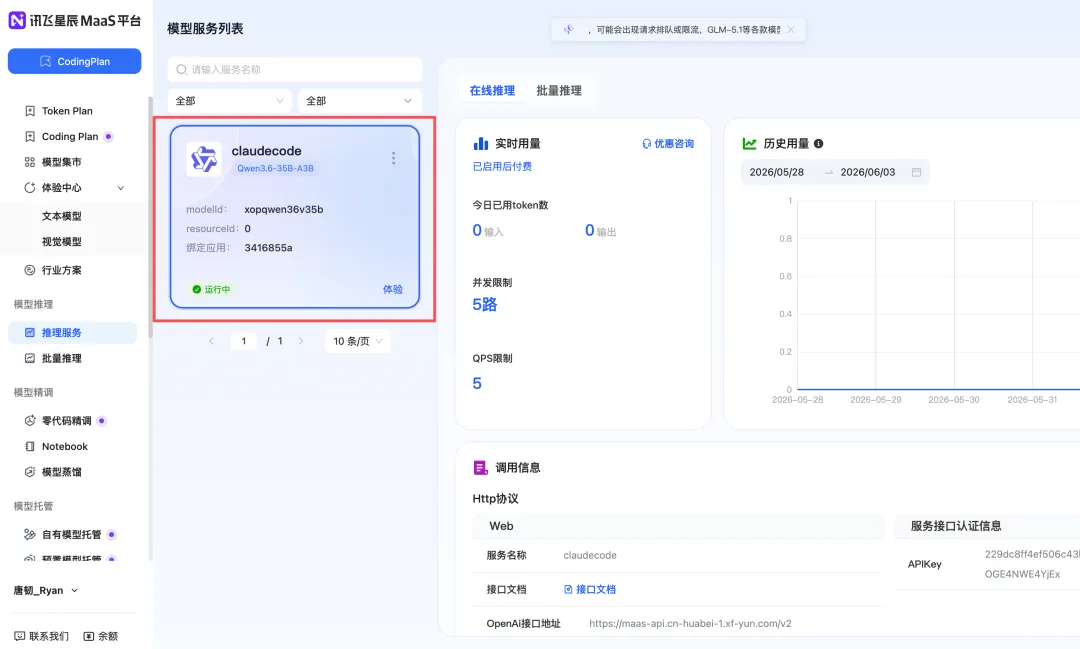
Task: Click 优惠咨询 link
Action: click(668, 143)
